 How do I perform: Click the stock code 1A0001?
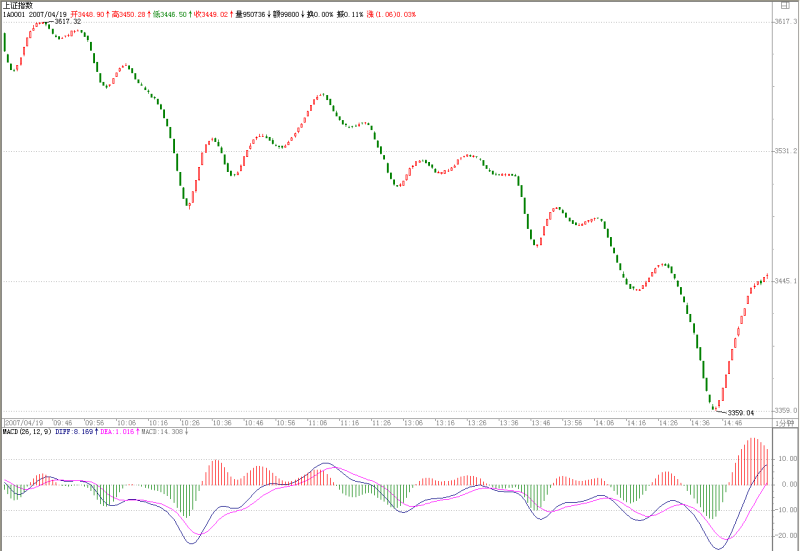pos(14,14)
